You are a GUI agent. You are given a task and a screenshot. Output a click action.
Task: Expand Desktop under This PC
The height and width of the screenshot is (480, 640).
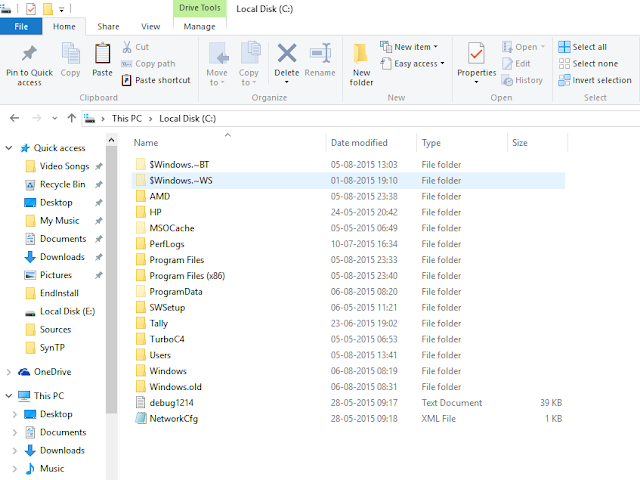15,414
